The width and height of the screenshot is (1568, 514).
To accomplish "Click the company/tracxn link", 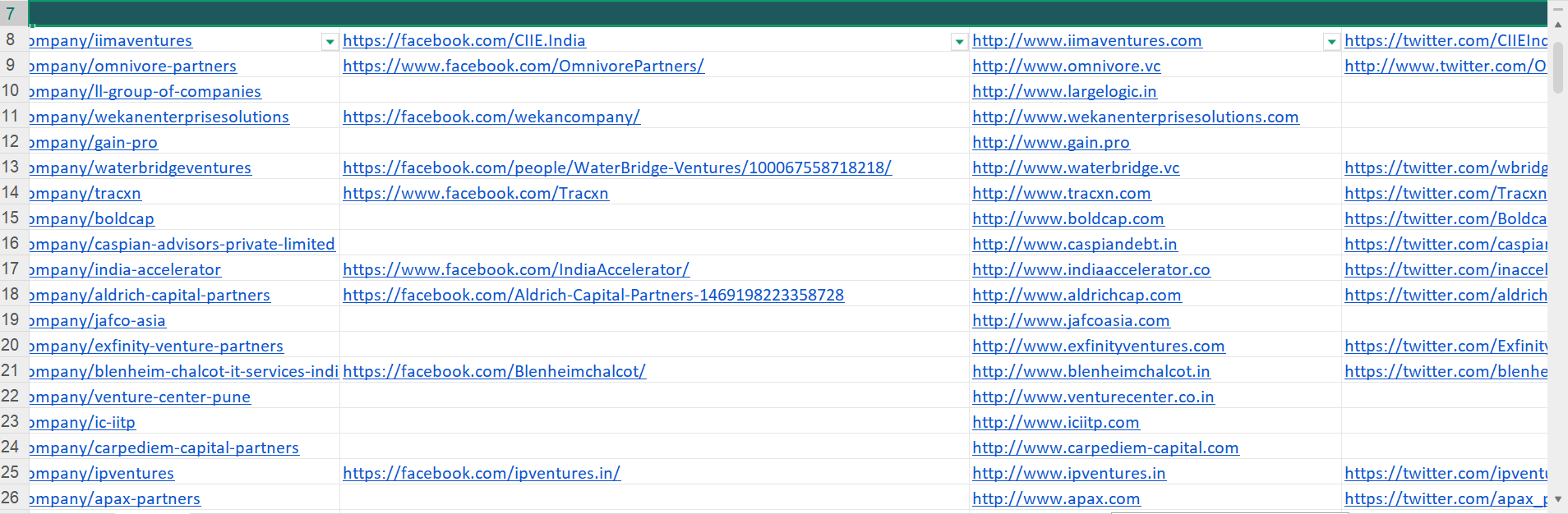I will [x=85, y=194].
